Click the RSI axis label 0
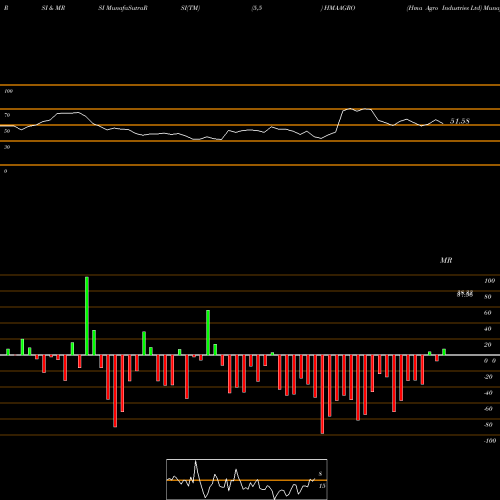500x500 pixels. point(5,171)
